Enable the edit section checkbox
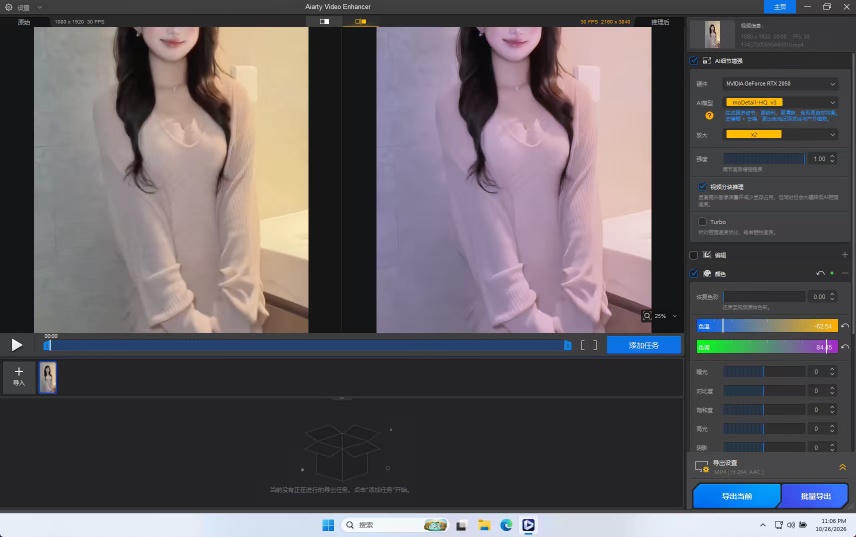This screenshot has height=537, width=856. click(x=693, y=255)
